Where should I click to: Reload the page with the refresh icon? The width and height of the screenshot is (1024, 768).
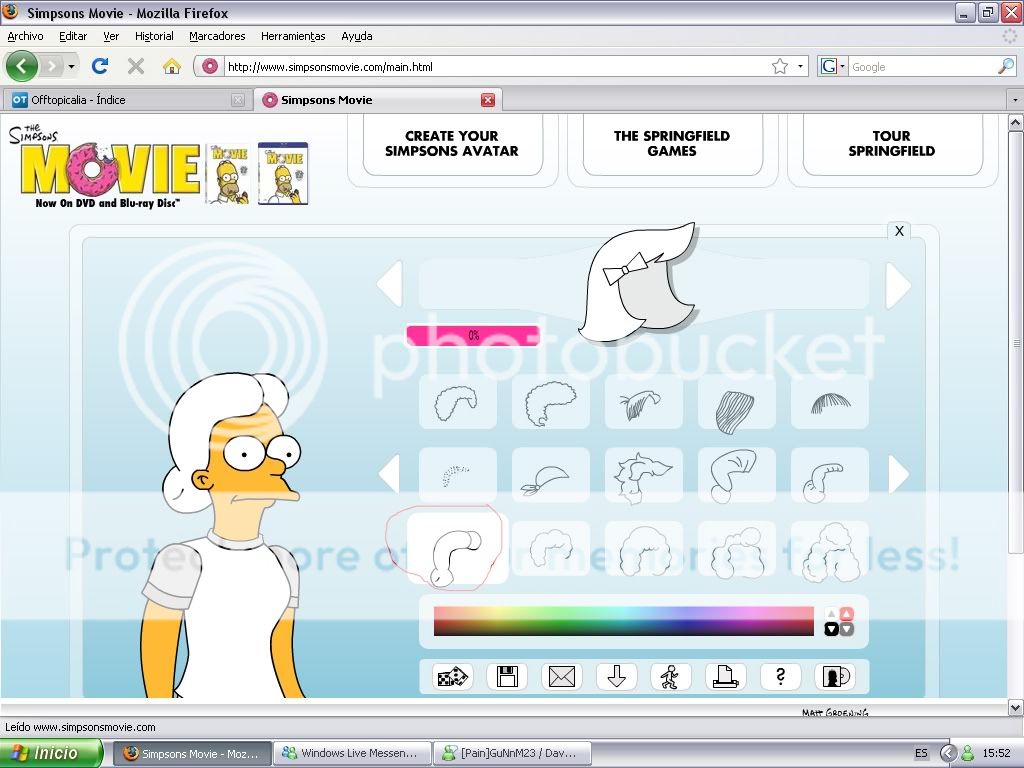100,66
